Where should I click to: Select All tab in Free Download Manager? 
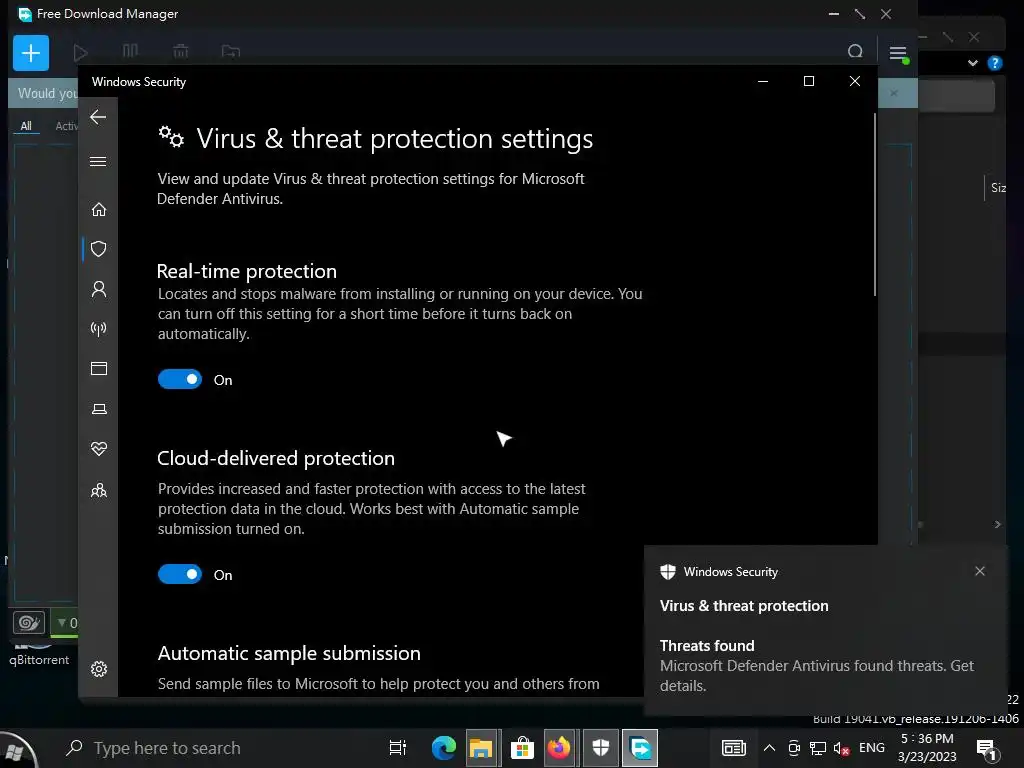click(x=26, y=126)
